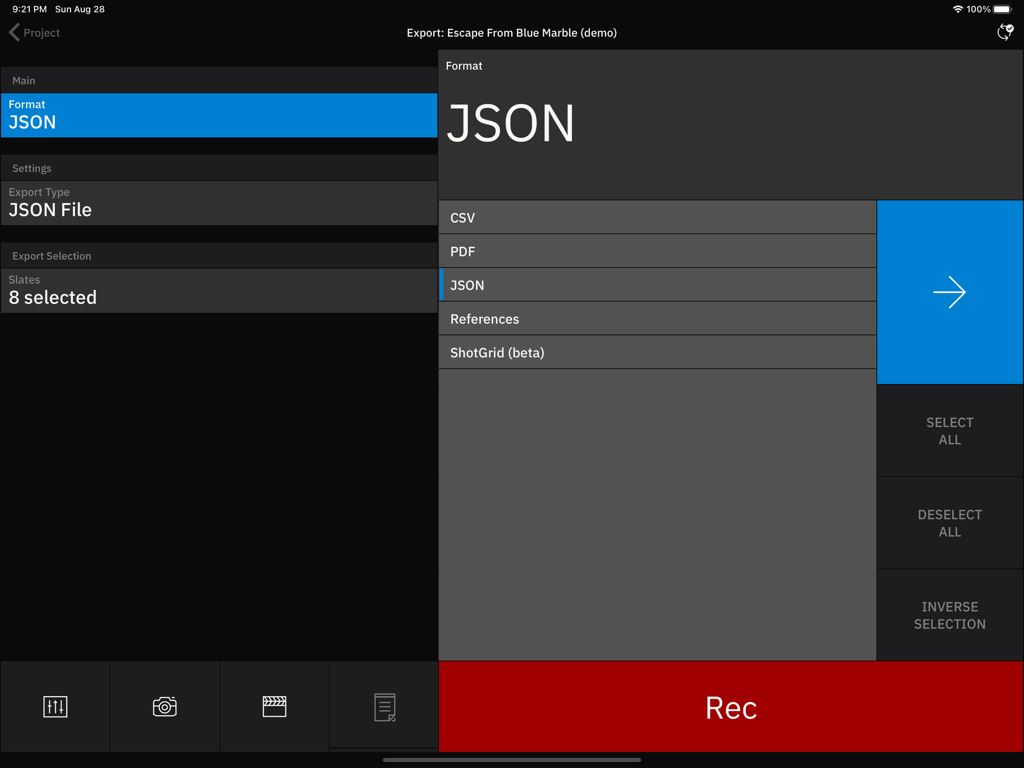
Task: Tap the sync status icon at top right
Action: (1004, 32)
